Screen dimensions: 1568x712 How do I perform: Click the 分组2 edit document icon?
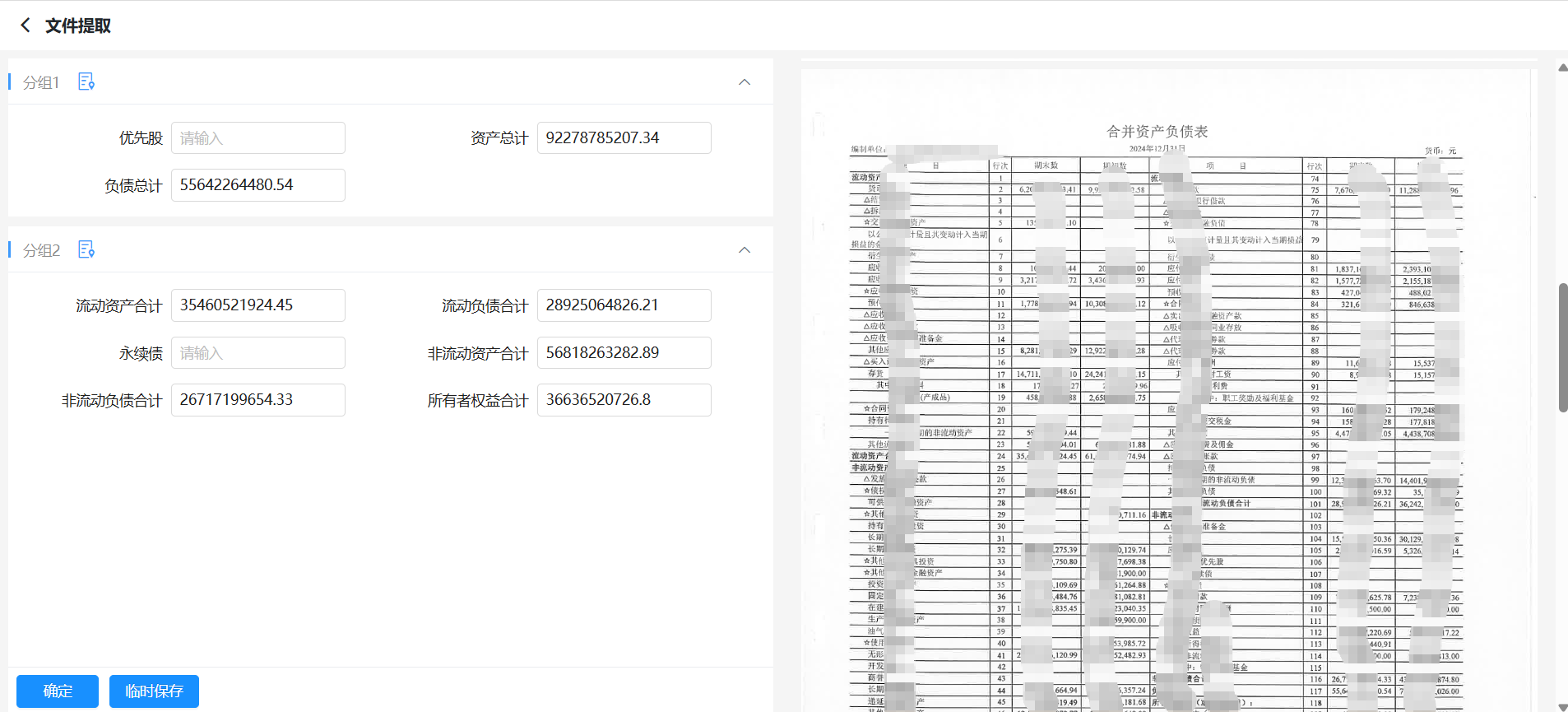coord(86,249)
